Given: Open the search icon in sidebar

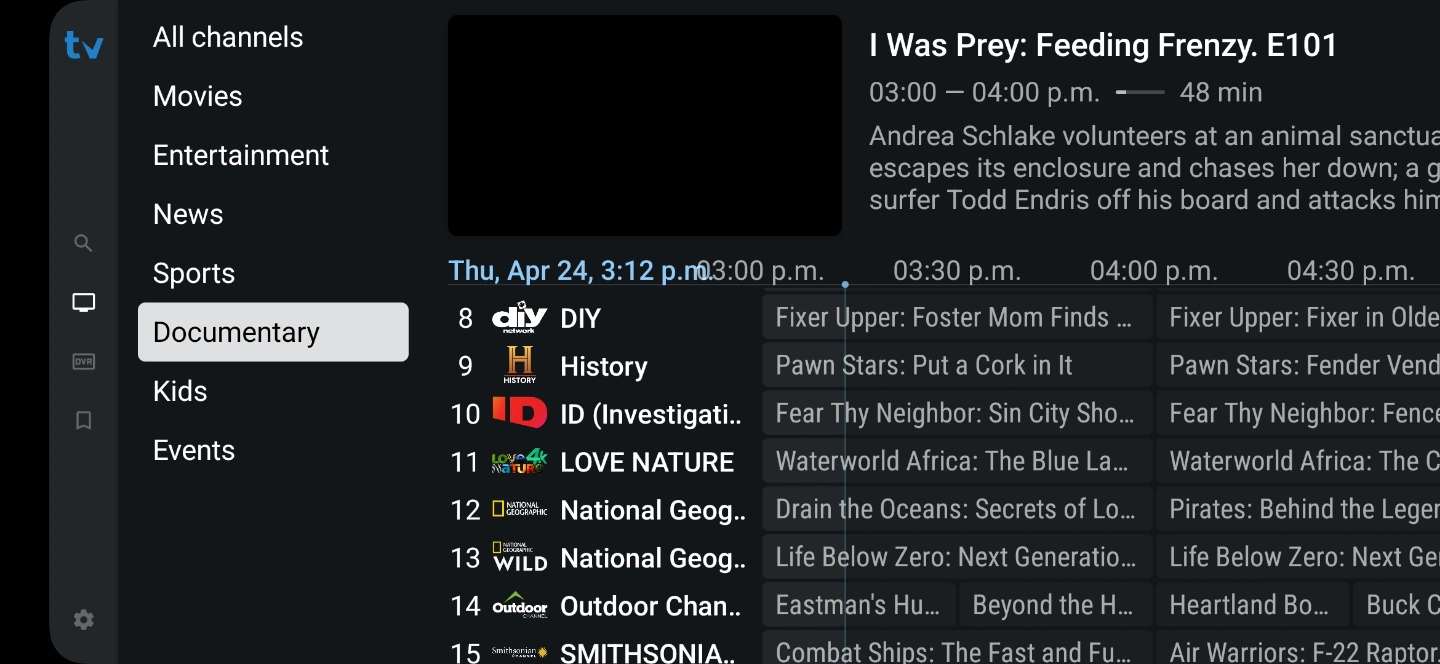Looking at the screenshot, I should point(84,243).
